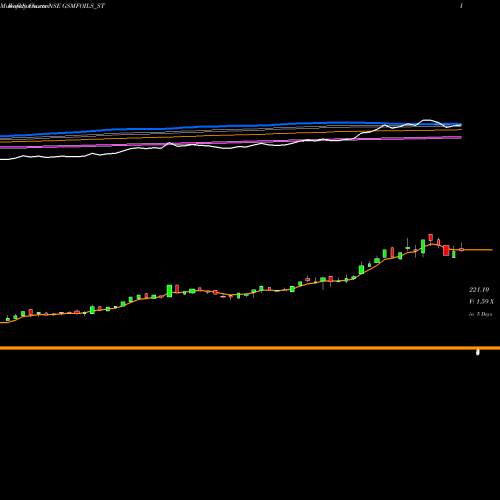The width and height of the screenshot is (500, 500).
Task: Click the 221.10 price label
Action: [x=479, y=290]
